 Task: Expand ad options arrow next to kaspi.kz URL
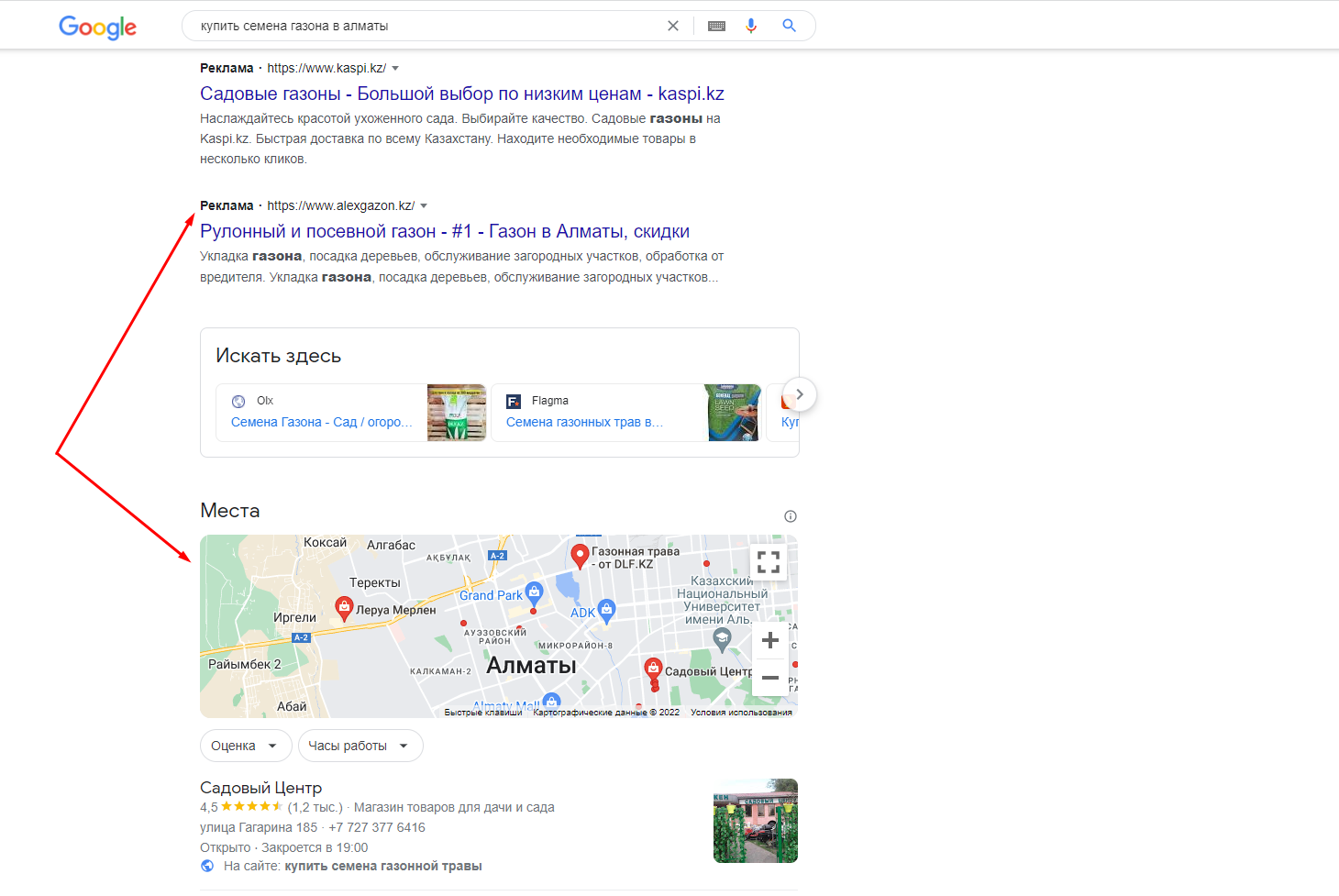395,68
